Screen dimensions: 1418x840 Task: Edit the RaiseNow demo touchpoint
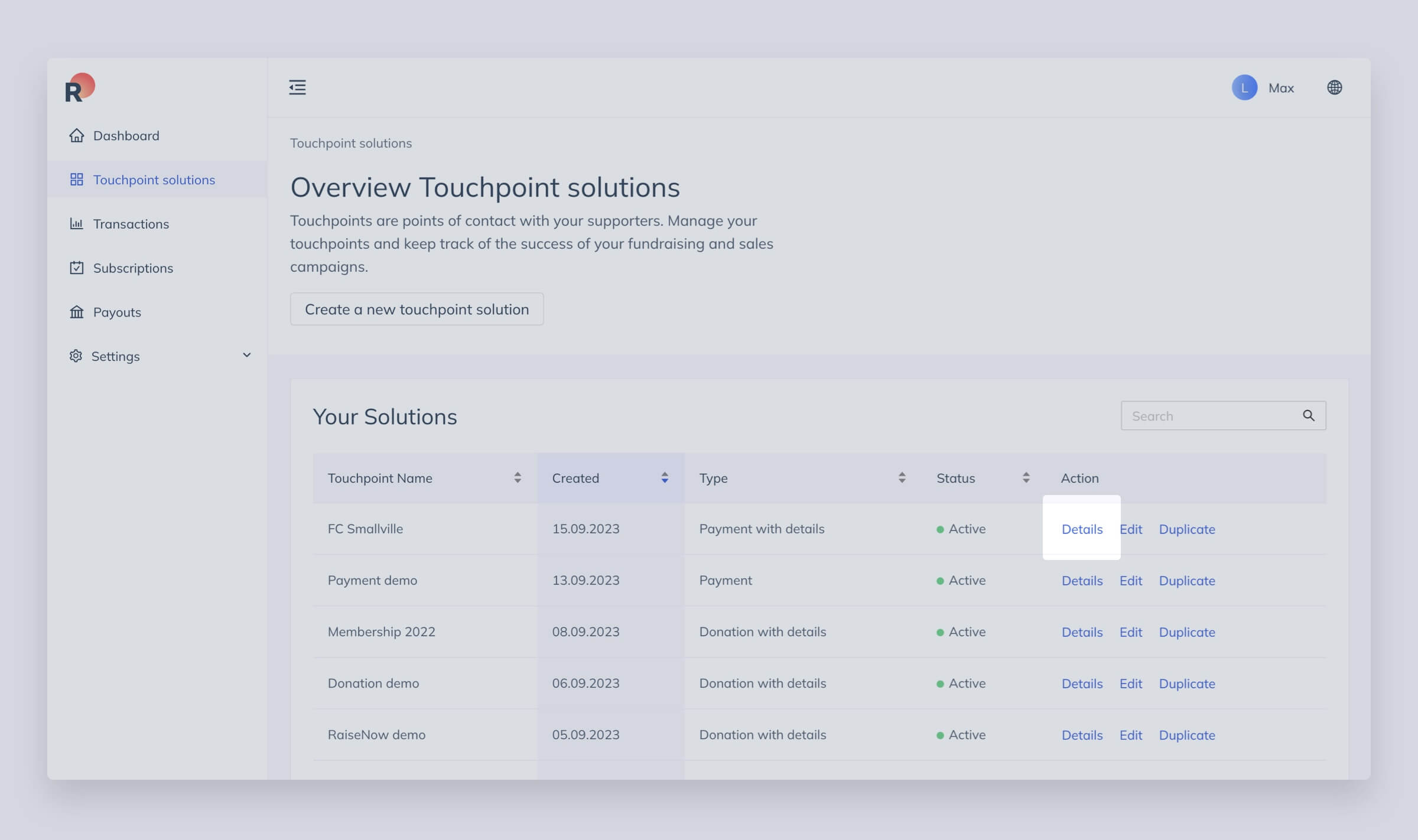[1131, 735]
